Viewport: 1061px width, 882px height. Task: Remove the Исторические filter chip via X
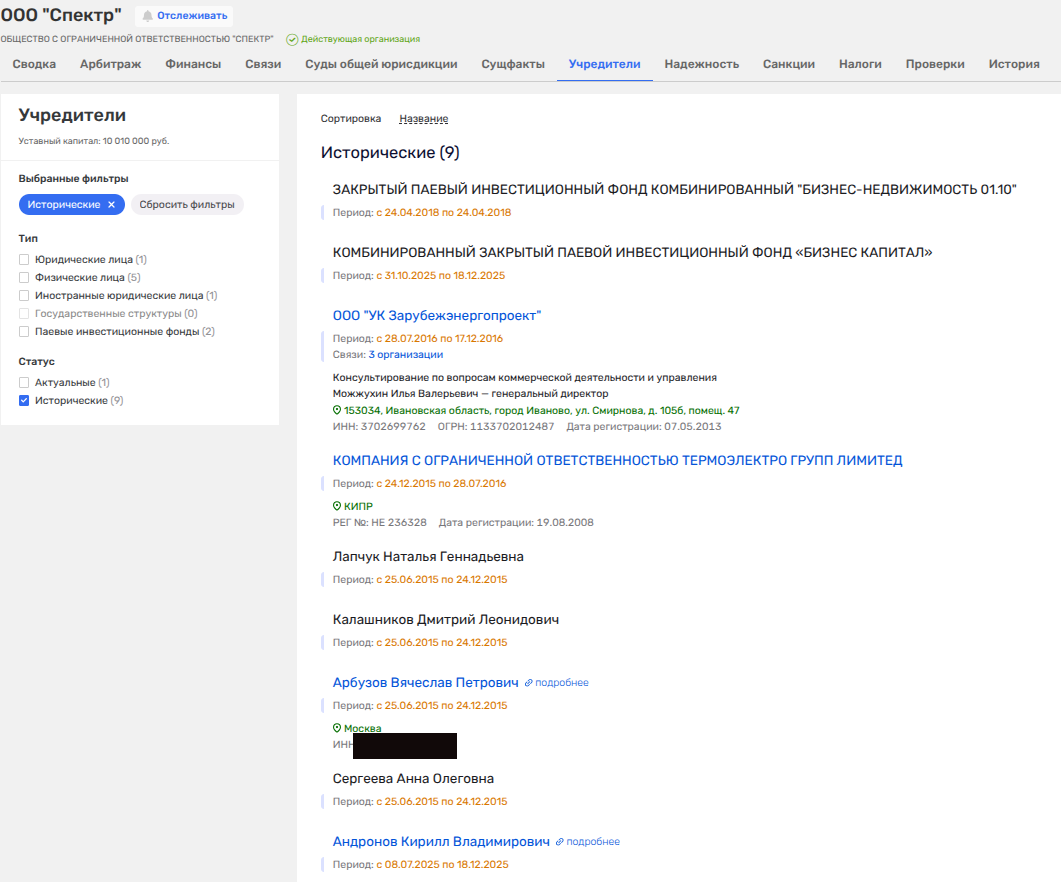tap(112, 205)
